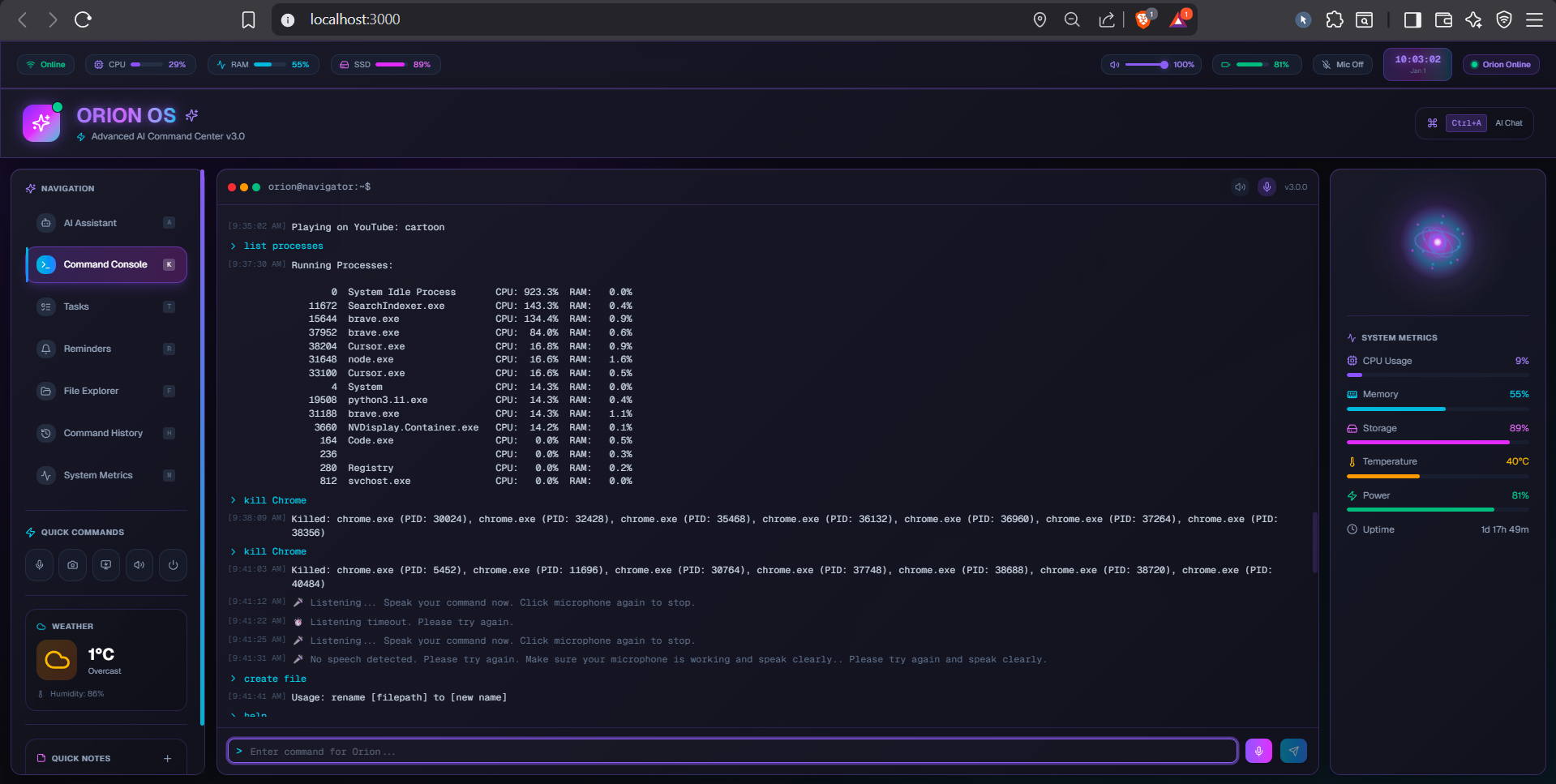
Task: Click the clock widget showing 10:03:02
Action: coord(1417,64)
